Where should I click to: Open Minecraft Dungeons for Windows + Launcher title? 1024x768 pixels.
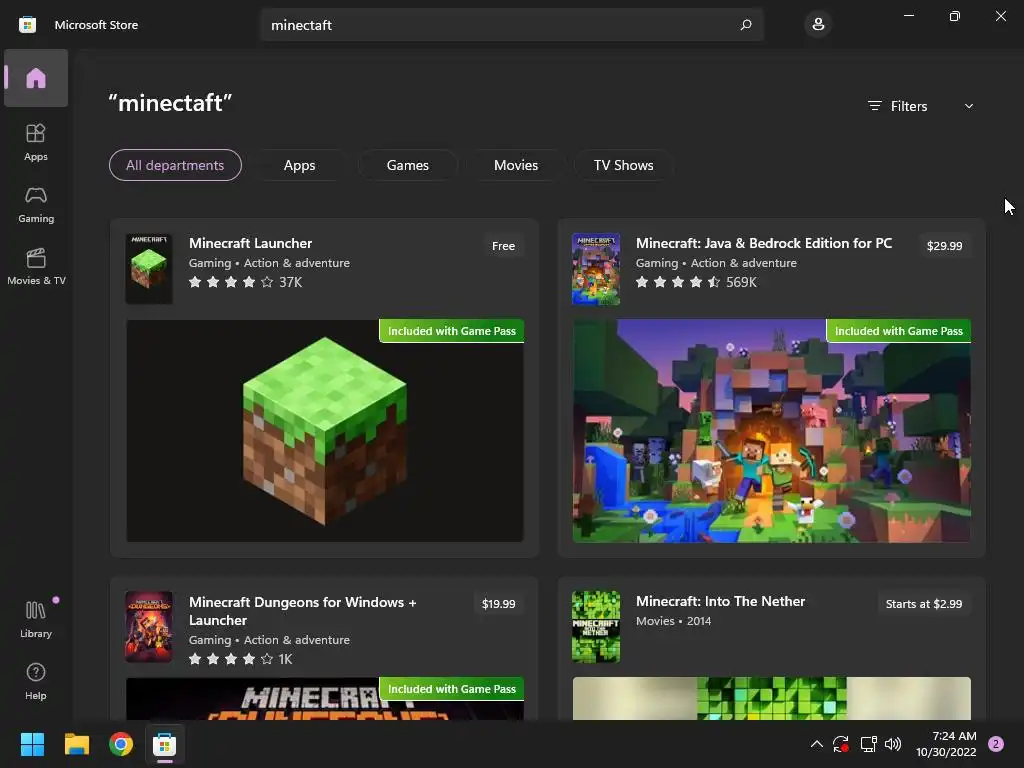302,611
